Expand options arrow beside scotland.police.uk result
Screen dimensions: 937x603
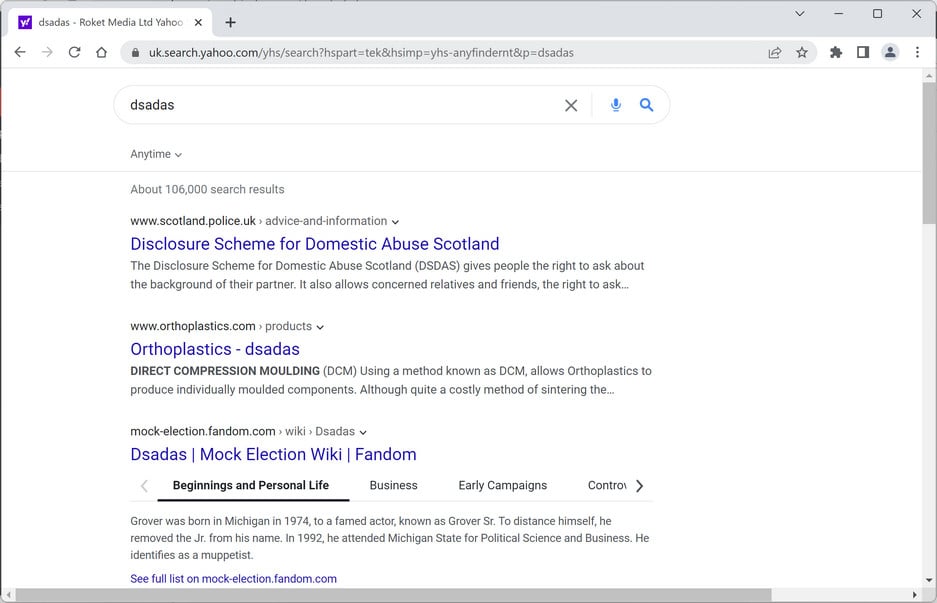pyautogui.click(x=396, y=222)
